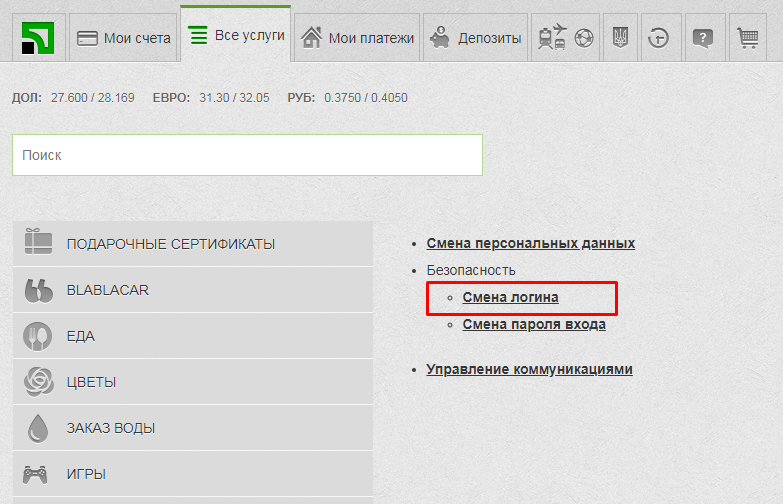
Task: Click the water drop icon
Action: click(38, 429)
